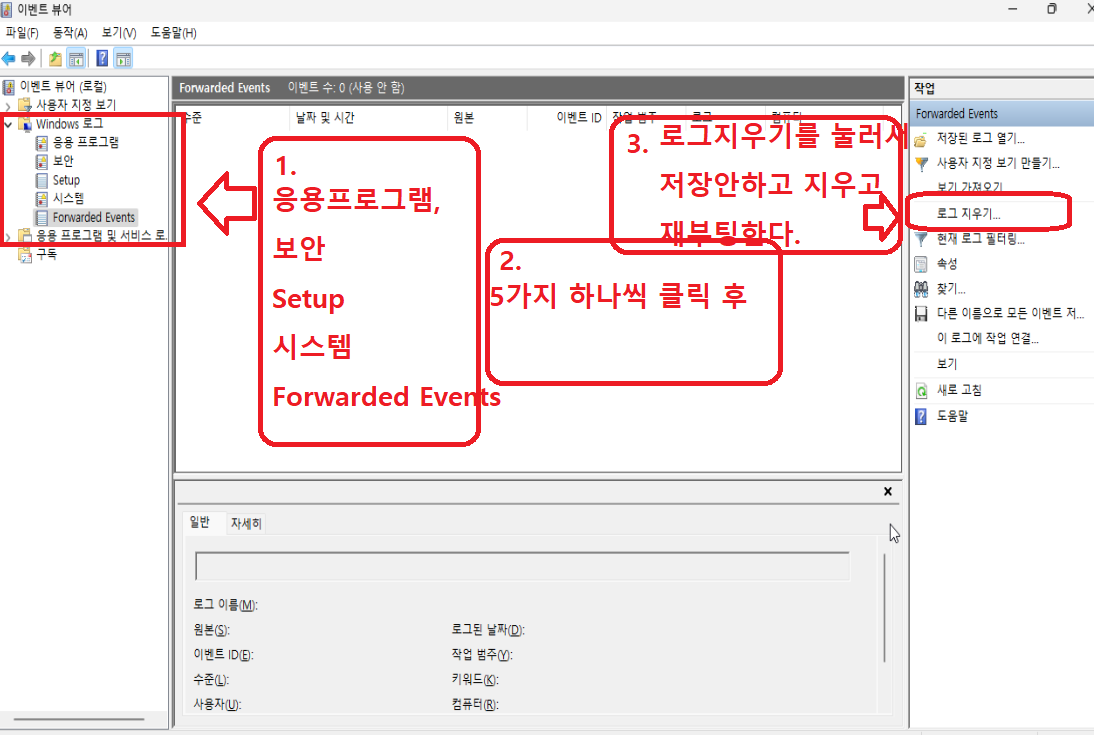
Task: Open 저장된 로그 열기 action
Action: tap(980, 138)
